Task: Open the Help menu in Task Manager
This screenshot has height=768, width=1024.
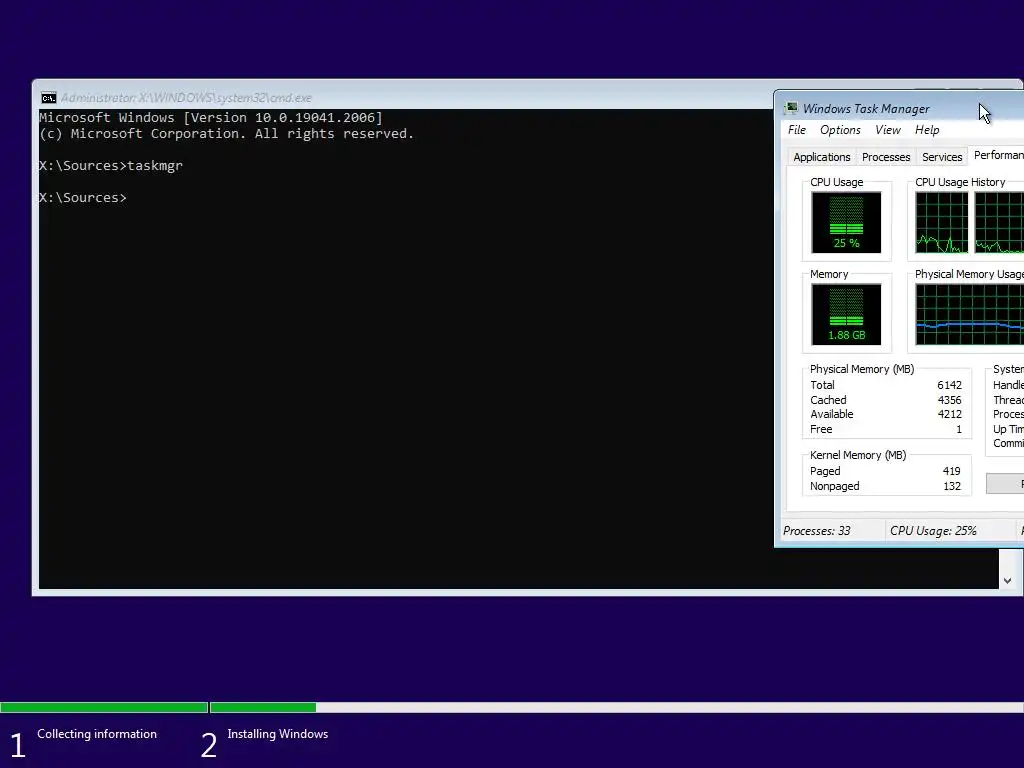Action: tap(927, 130)
